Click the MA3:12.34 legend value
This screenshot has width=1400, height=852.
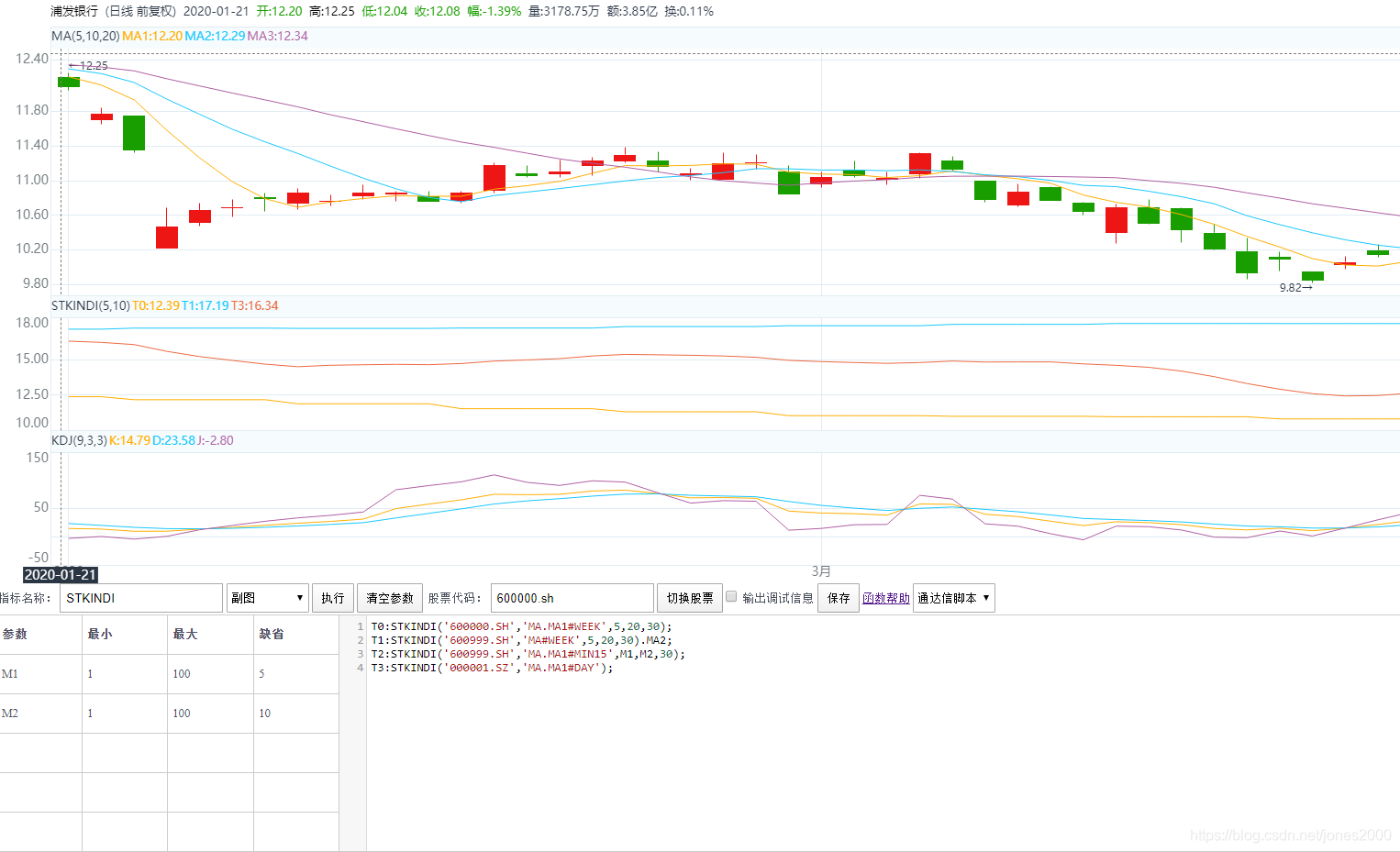pyautogui.click(x=278, y=36)
